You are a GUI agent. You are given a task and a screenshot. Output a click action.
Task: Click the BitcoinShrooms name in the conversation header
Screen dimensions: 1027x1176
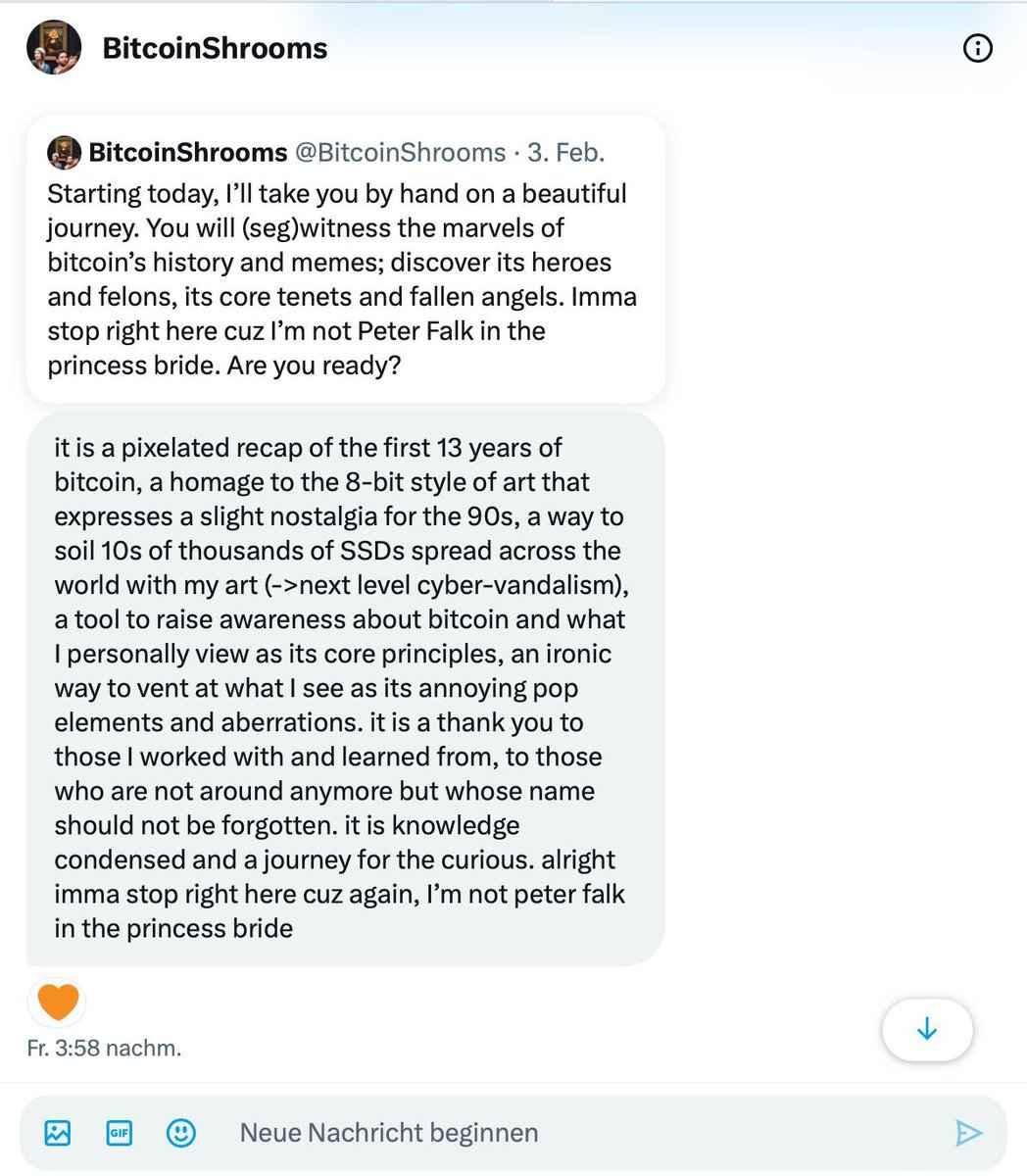point(215,48)
